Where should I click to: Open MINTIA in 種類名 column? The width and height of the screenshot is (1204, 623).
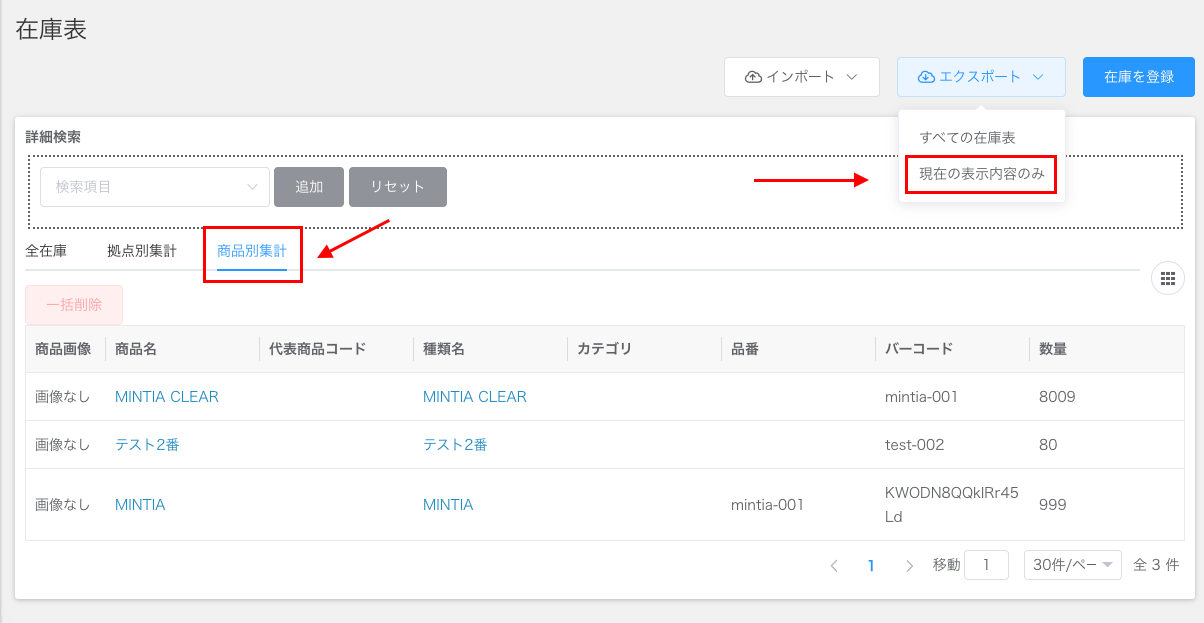pos(448,505)
